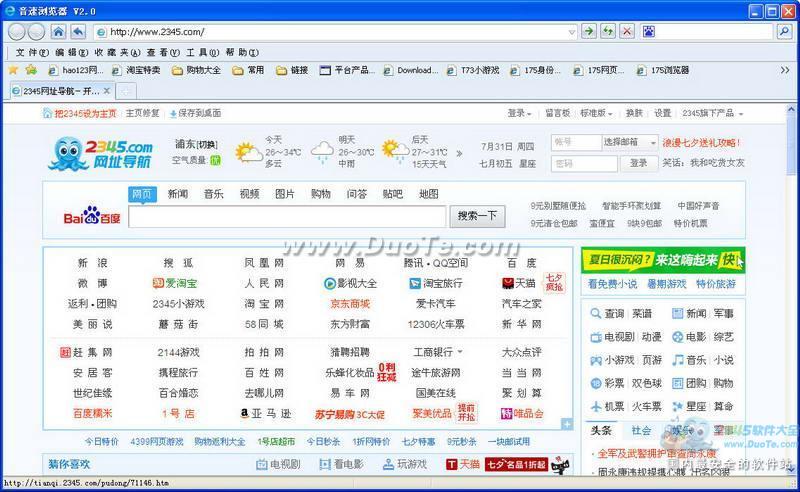Click the Baidu logo beside search box
Image resolution: width=800 pixels, height=492 pixels.
point(92,216)
